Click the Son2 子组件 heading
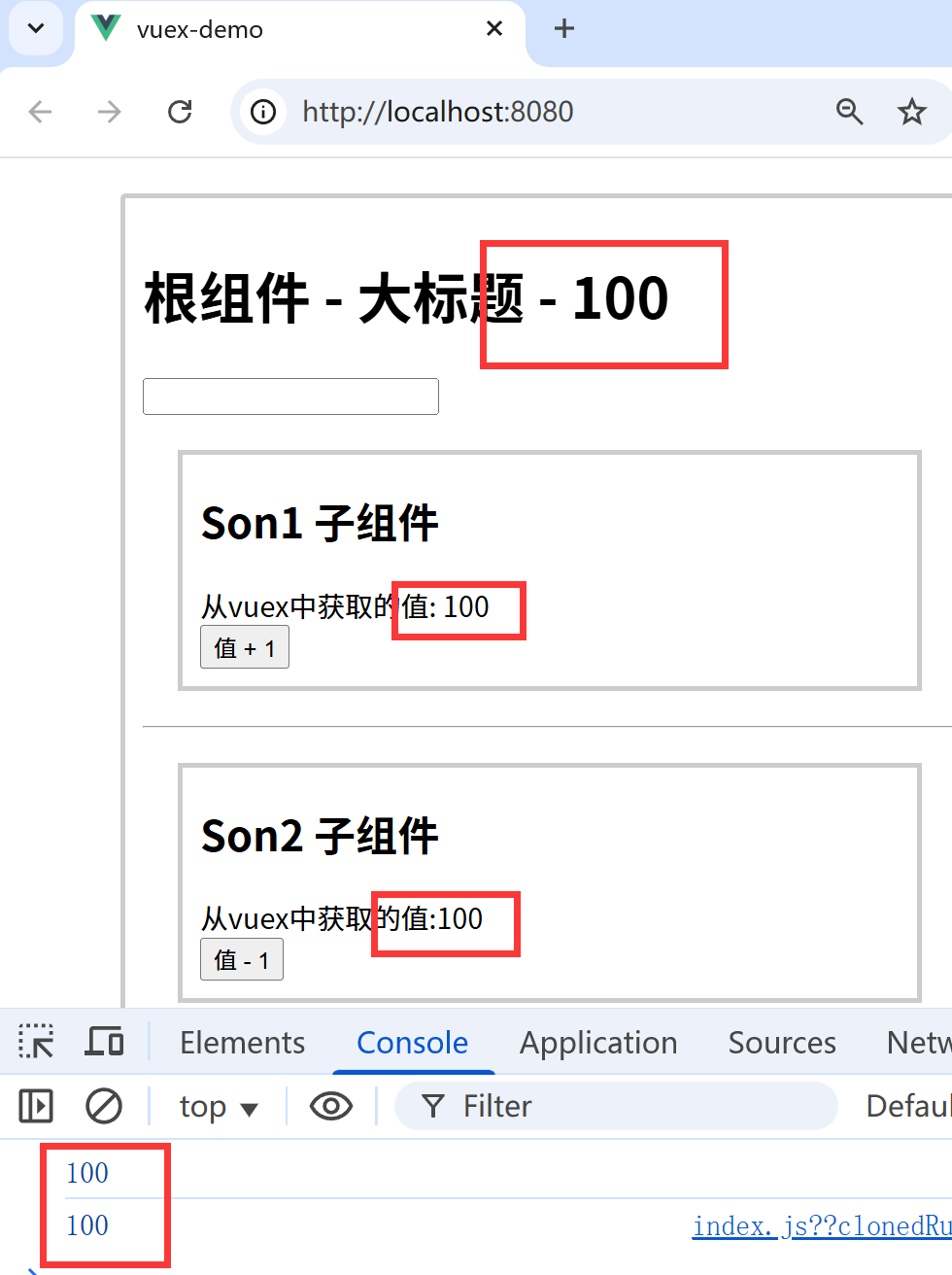 [320, 836]
